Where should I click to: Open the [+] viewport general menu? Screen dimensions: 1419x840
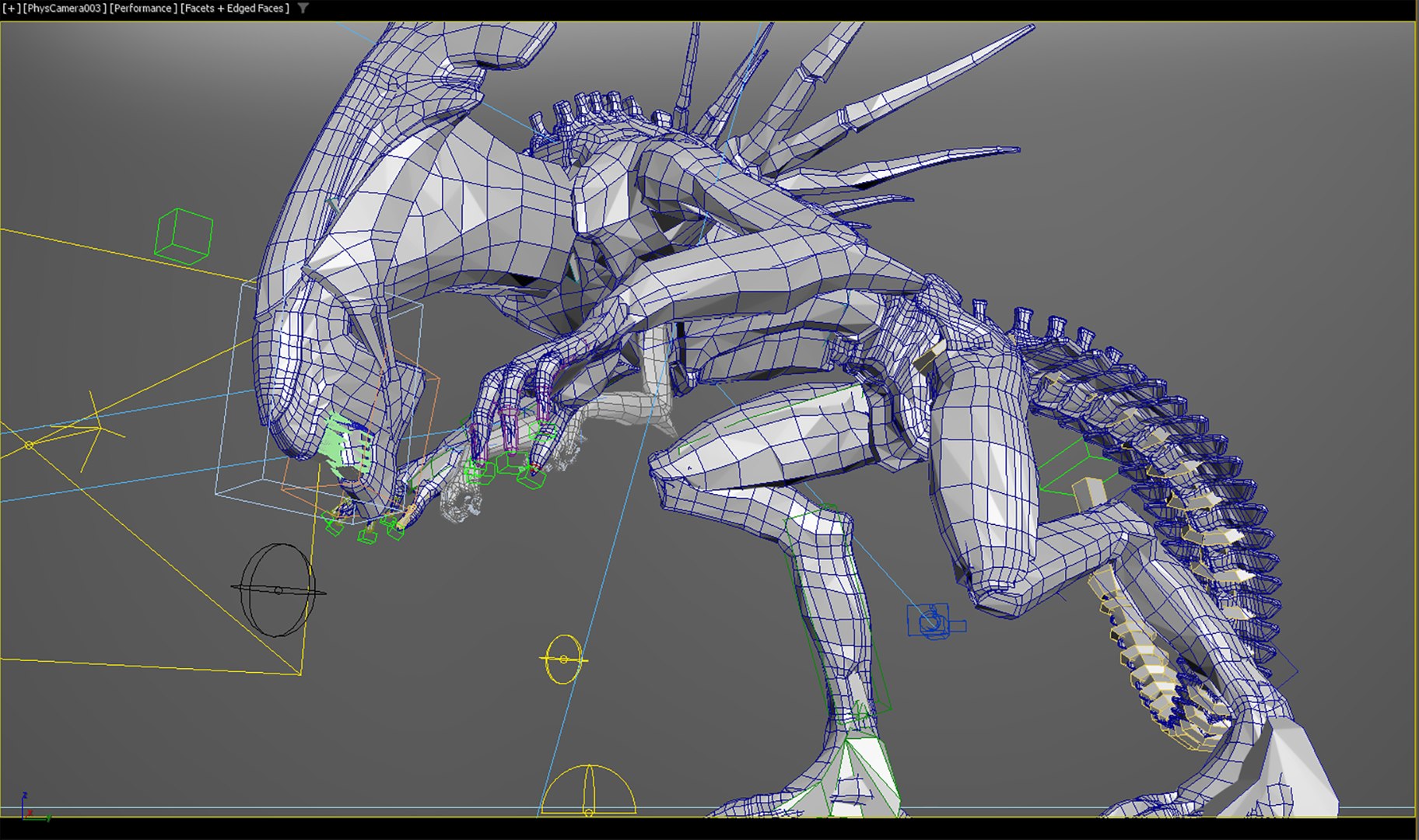pos(12,9)
